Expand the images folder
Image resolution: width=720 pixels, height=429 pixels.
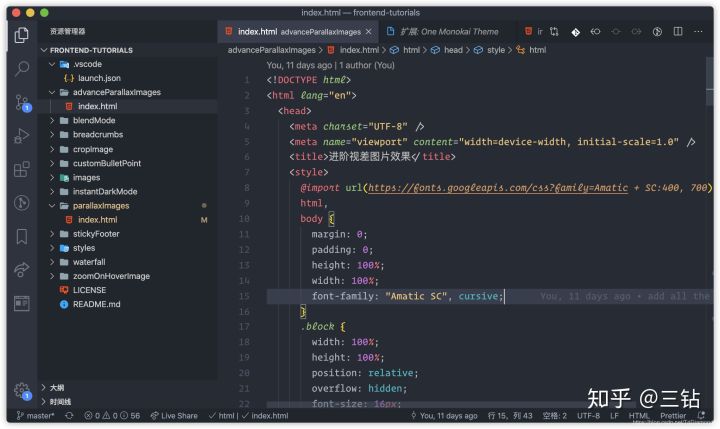(x=52, y=177)
